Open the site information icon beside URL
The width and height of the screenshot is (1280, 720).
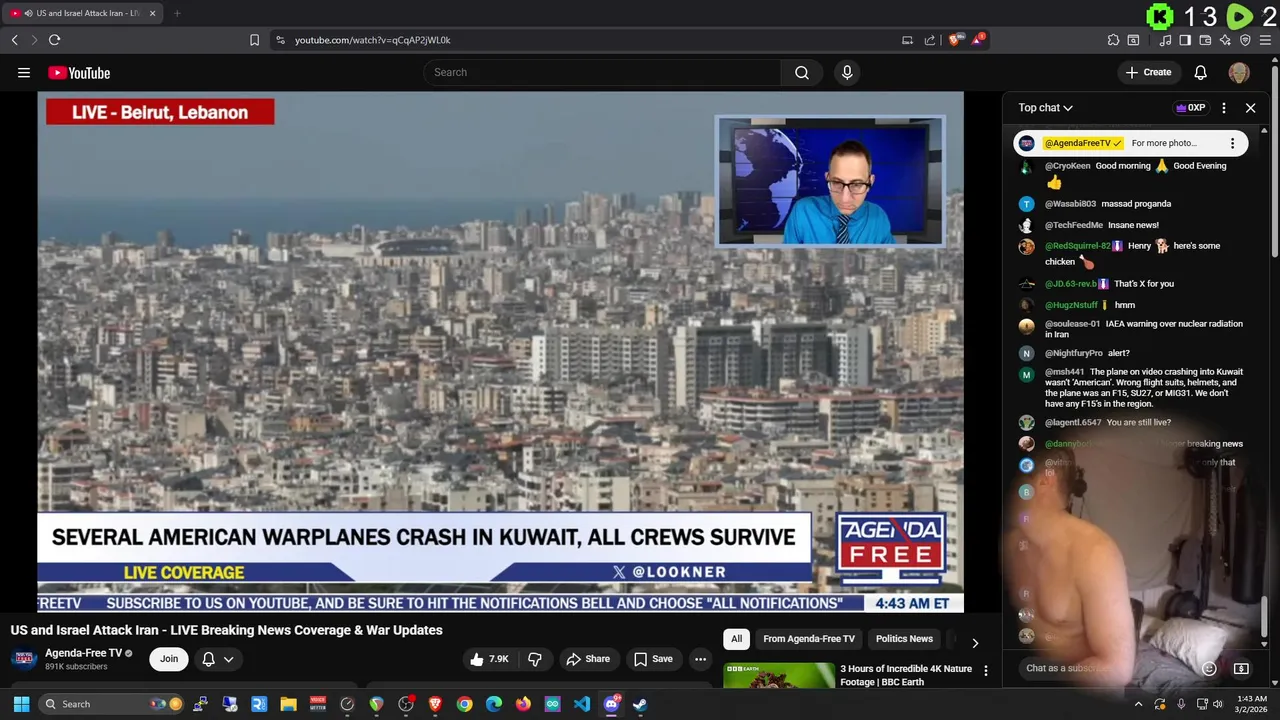[280, 40]
